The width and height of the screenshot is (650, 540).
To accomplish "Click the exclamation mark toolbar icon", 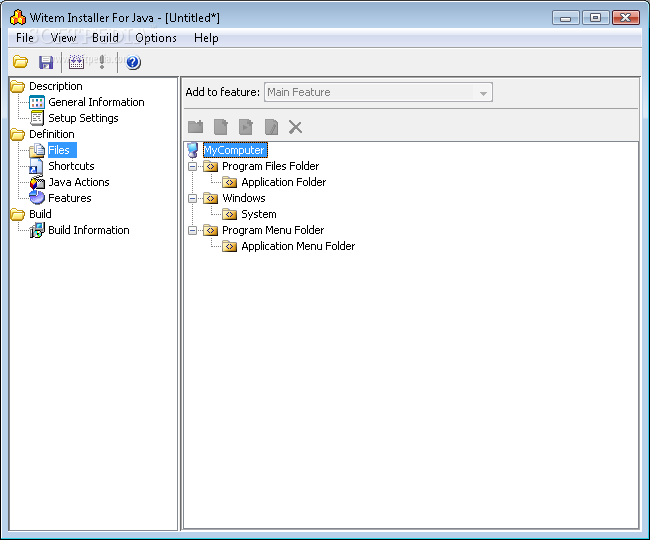I will pos(102,62).
